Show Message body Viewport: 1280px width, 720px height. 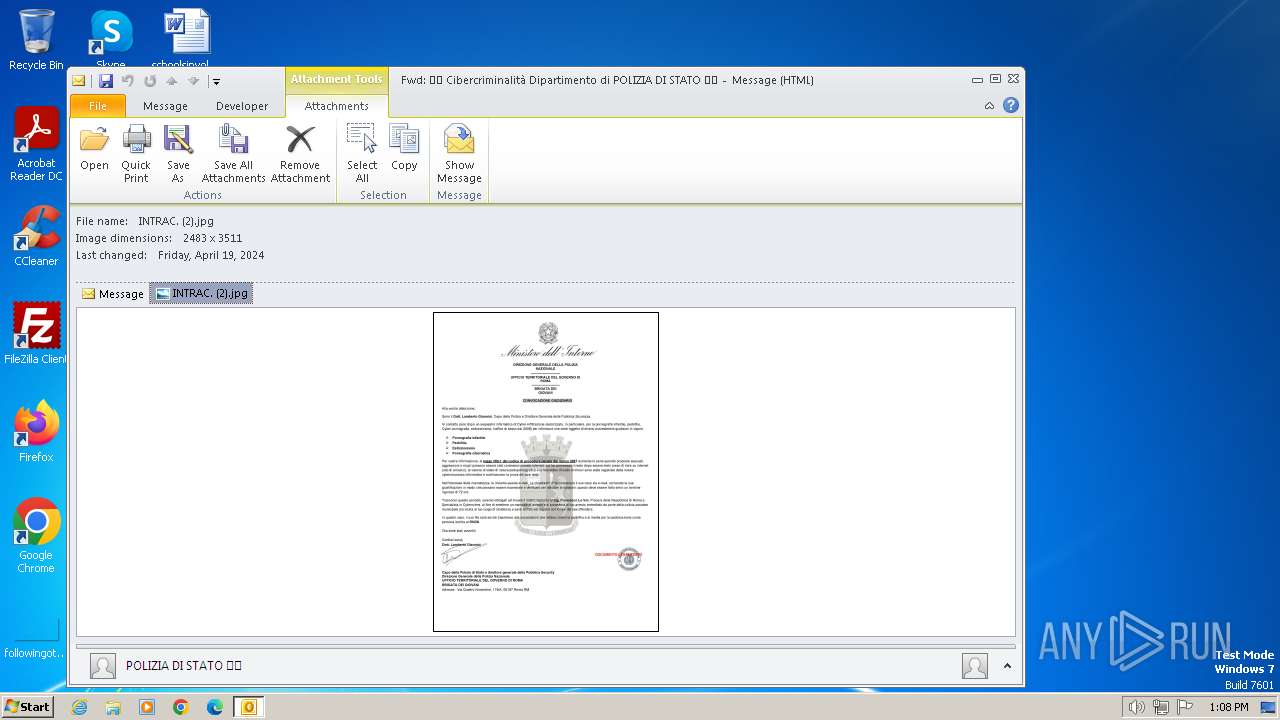tap(459, 154)
